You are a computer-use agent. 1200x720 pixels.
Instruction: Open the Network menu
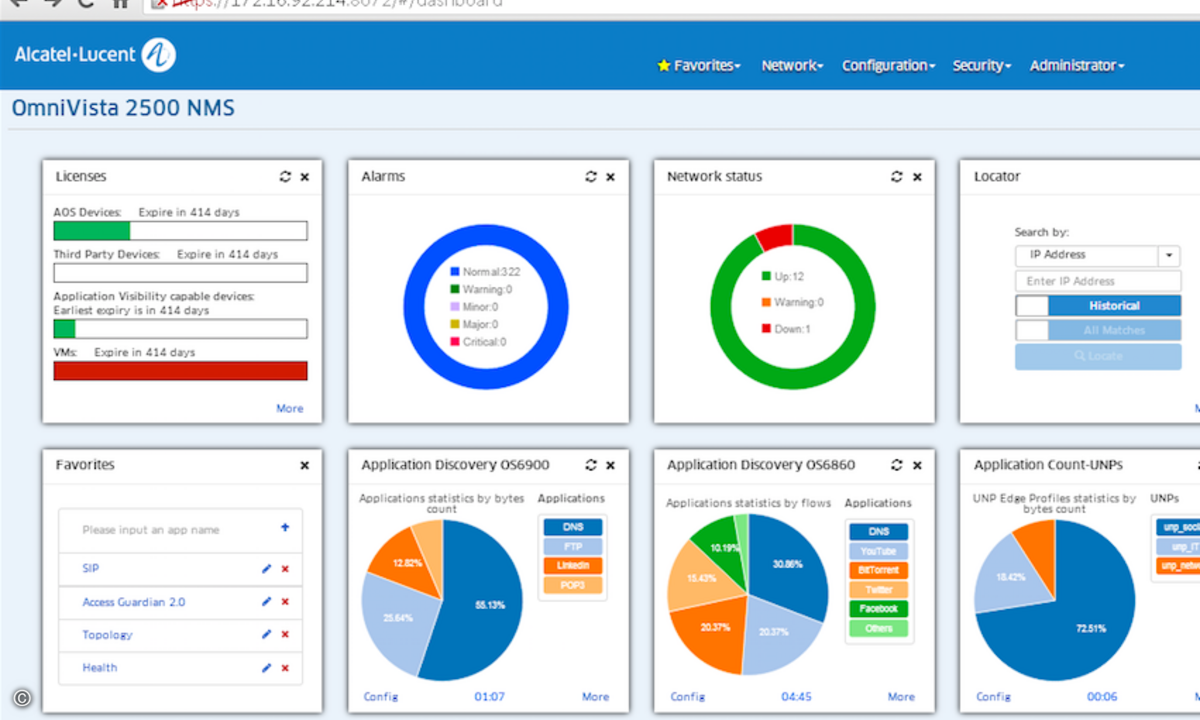792,65
